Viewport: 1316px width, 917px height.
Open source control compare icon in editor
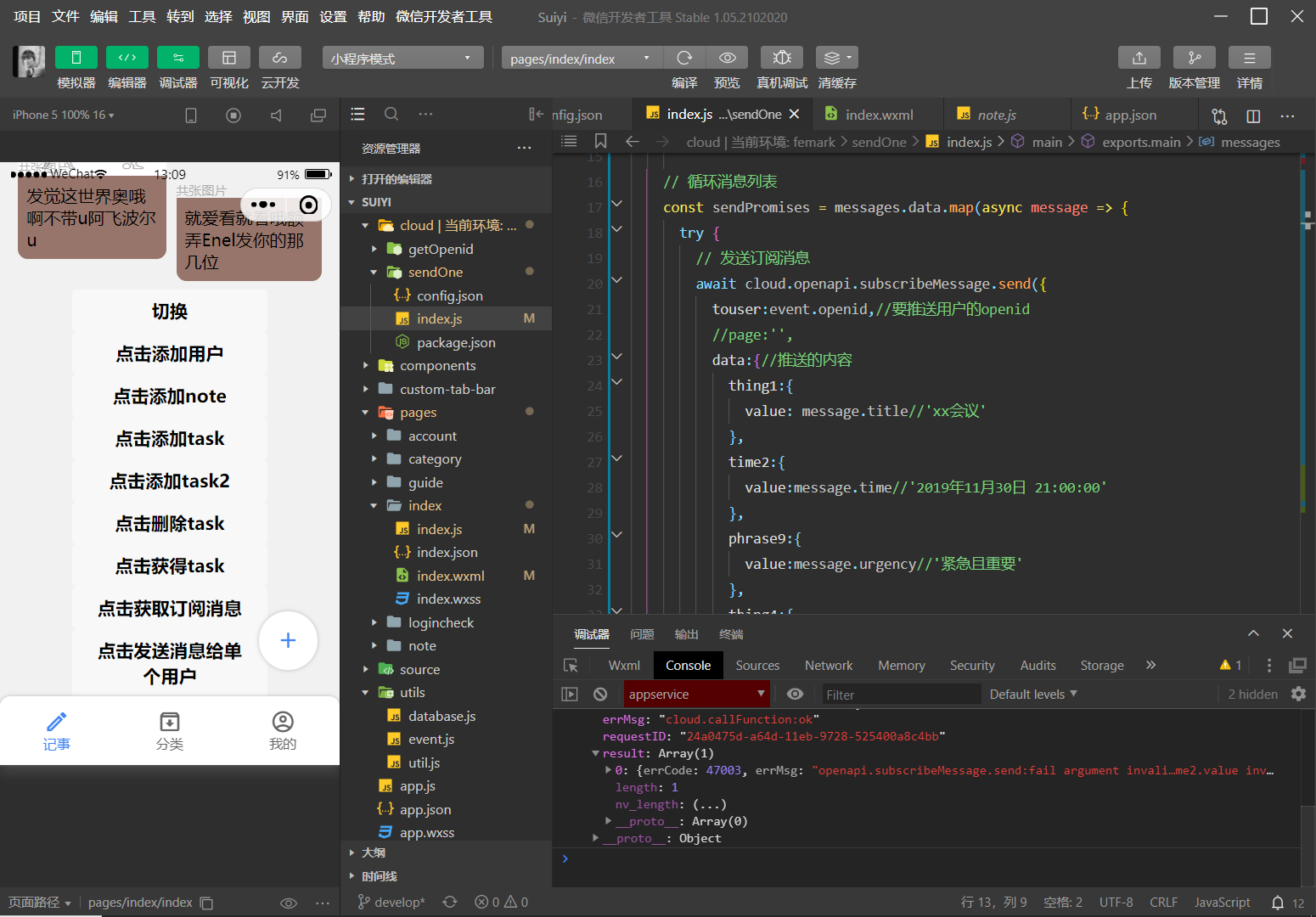tap(1219, 115)
